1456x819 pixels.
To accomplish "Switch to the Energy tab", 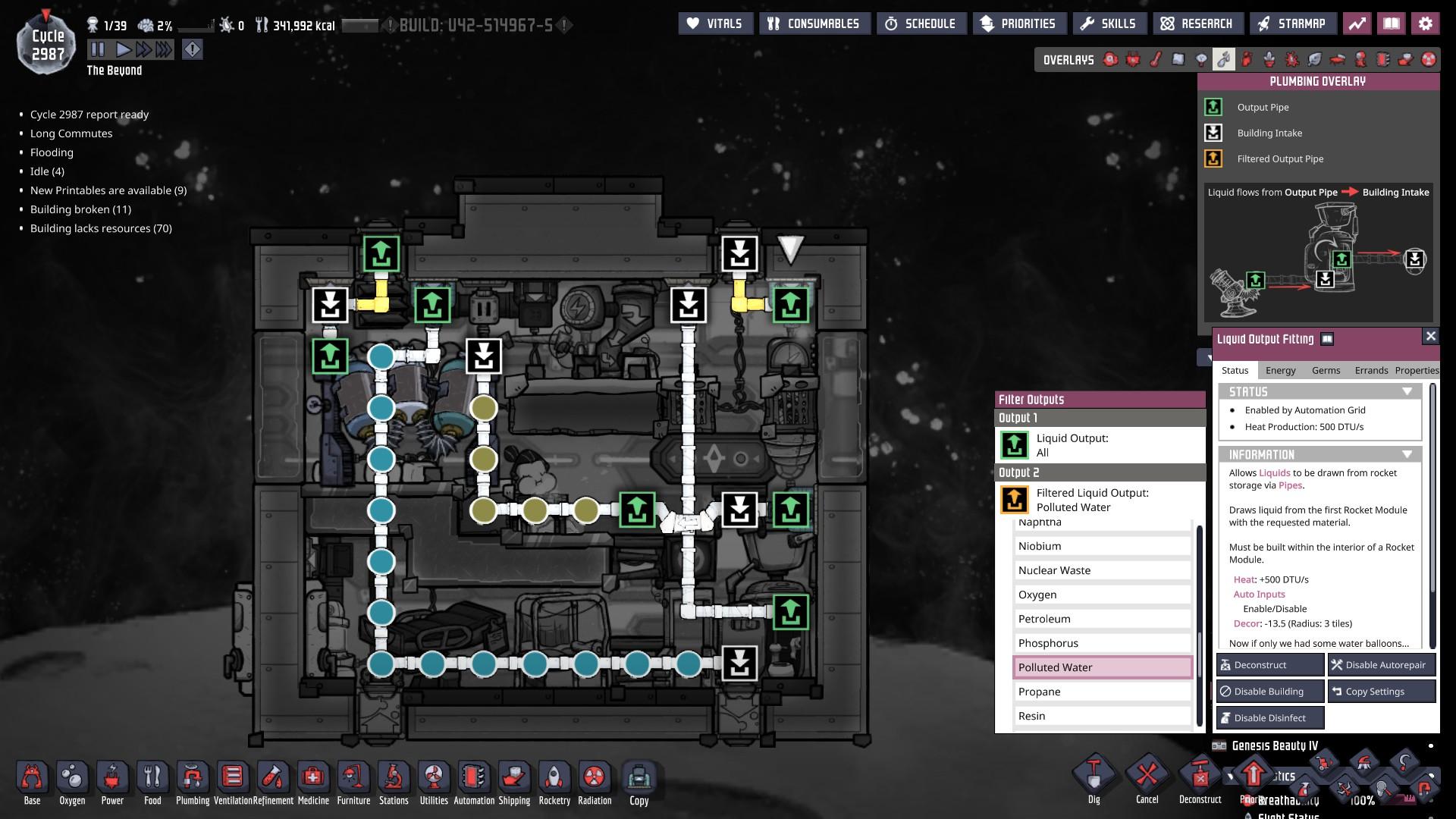I will coord(1280,370).
